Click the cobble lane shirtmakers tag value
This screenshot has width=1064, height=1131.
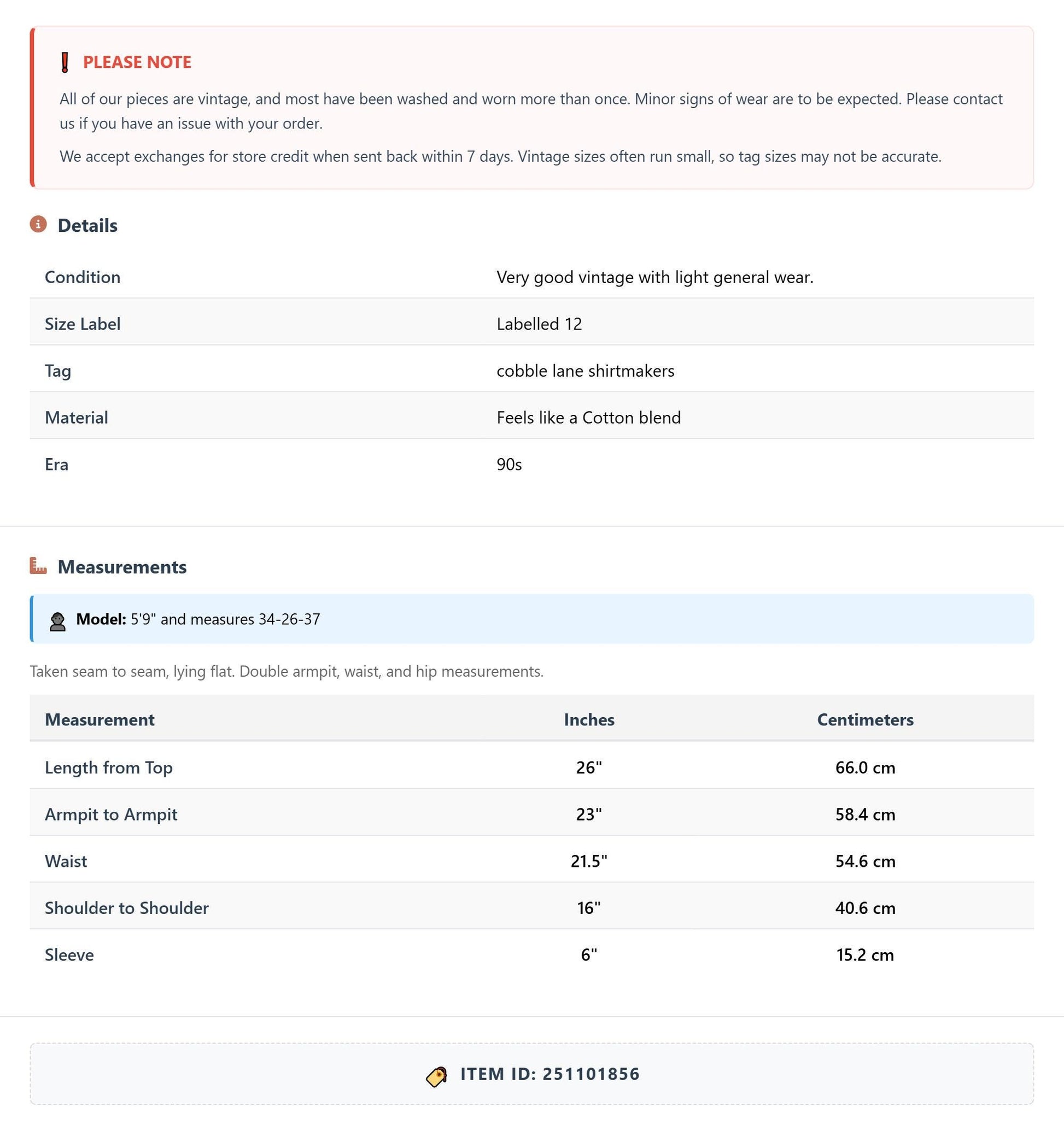click(586, 371)
